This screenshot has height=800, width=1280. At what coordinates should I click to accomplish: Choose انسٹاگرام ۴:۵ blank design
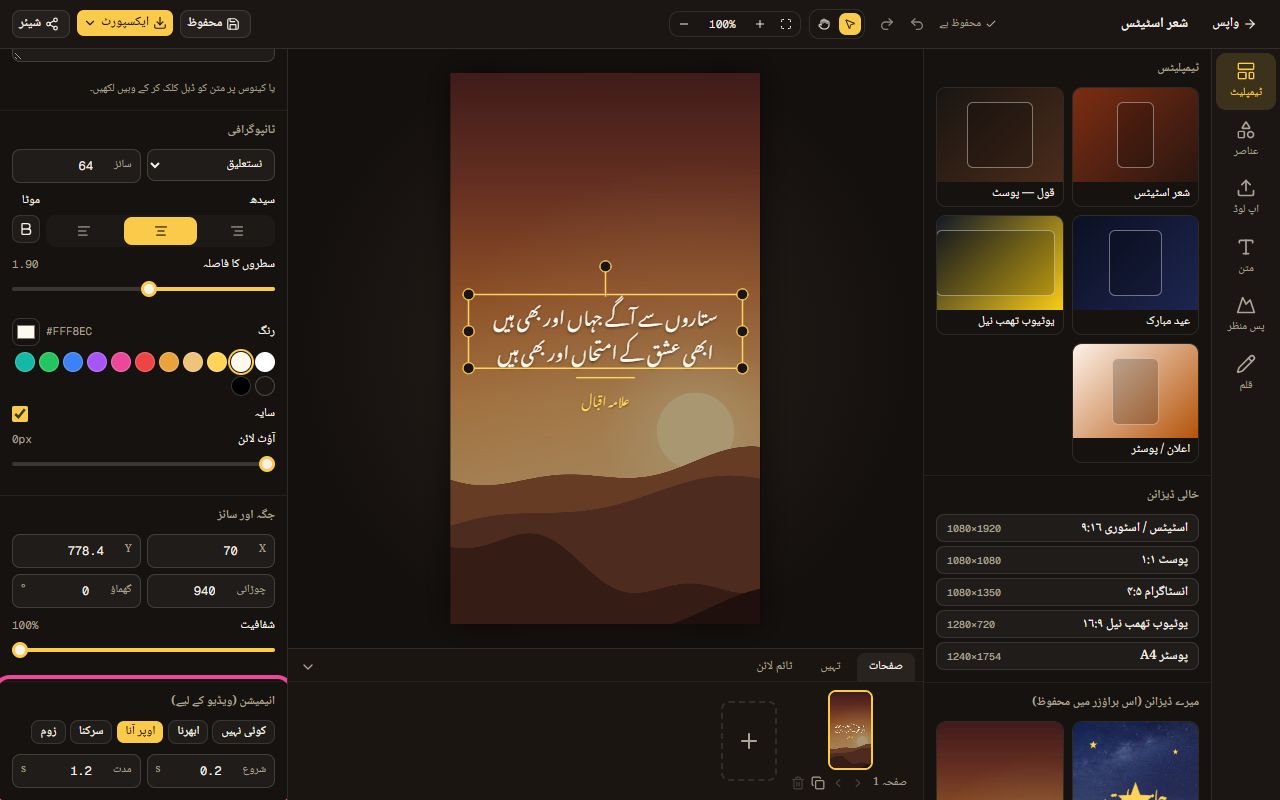coord(1068,592)
